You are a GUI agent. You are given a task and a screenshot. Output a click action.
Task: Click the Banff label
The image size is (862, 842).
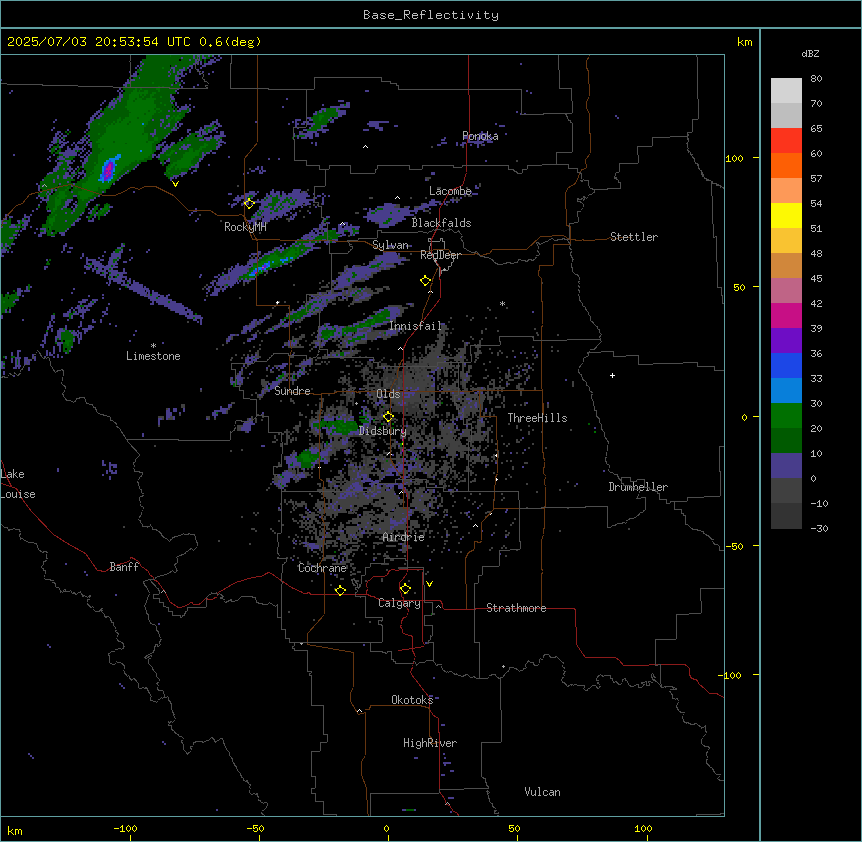pyautogui.click(x=124, y=567)
